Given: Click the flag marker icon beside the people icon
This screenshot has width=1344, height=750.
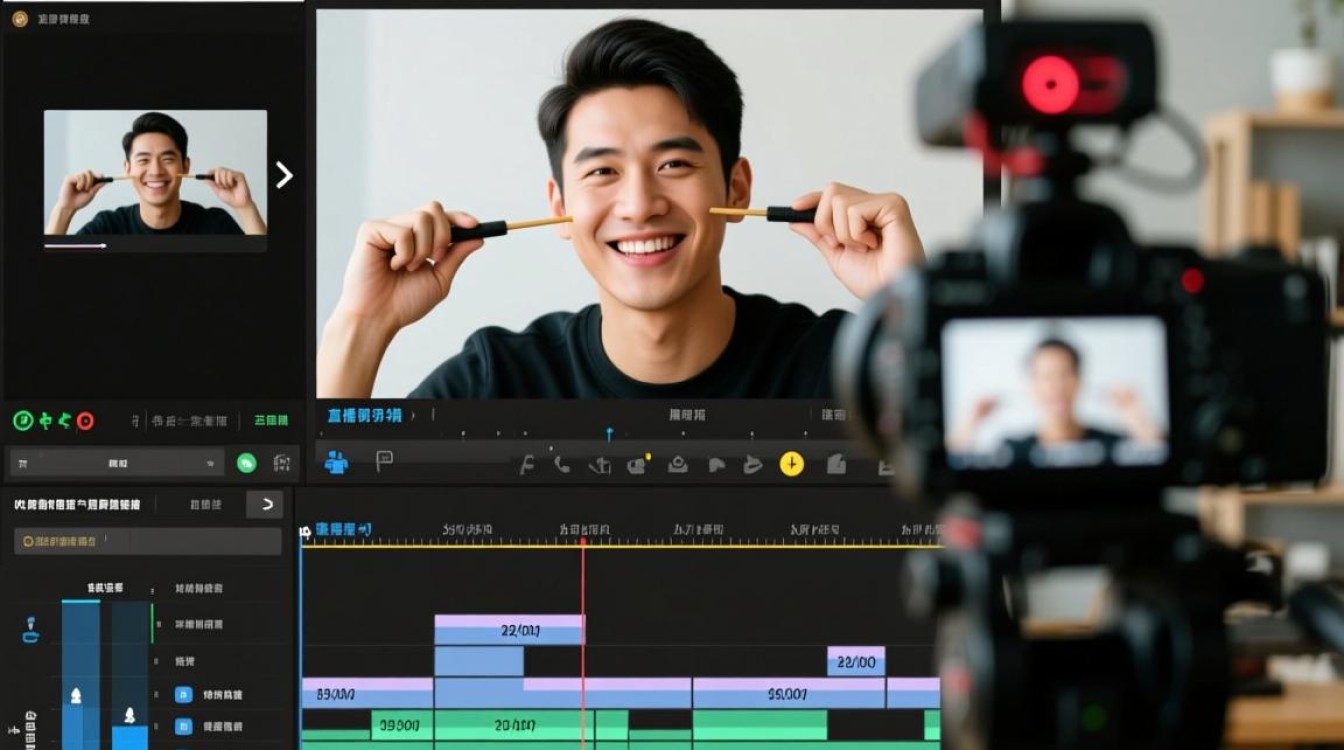Looking at the screenshot, I should (384, 460).
